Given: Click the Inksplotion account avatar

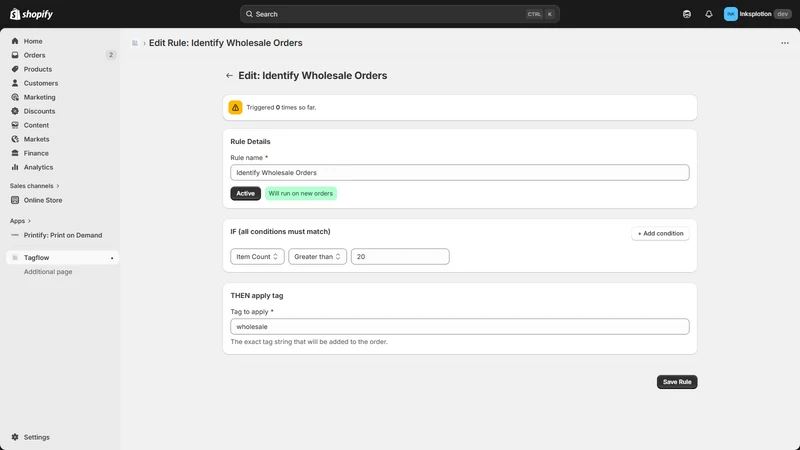Looking at the screenshot, I should [x=731, y=14].
